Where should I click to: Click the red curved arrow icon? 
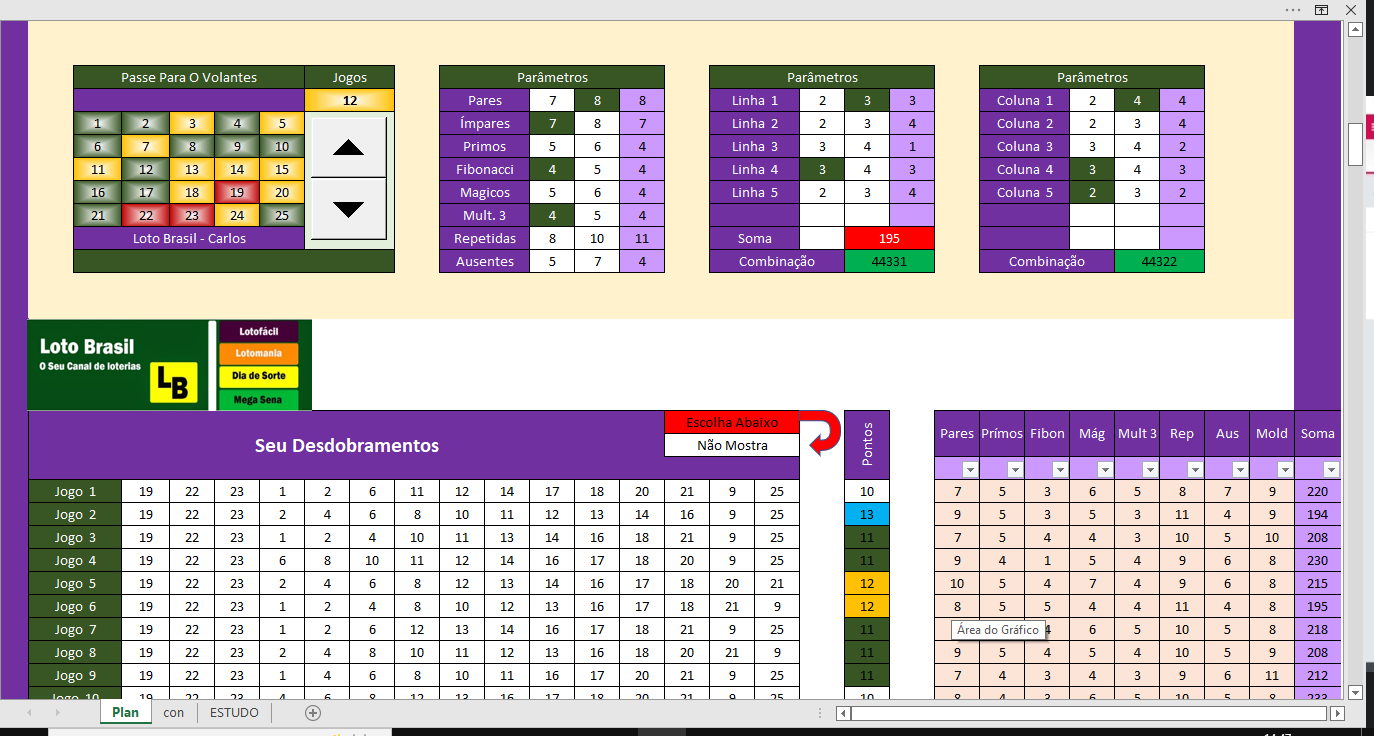pos(822,433)
